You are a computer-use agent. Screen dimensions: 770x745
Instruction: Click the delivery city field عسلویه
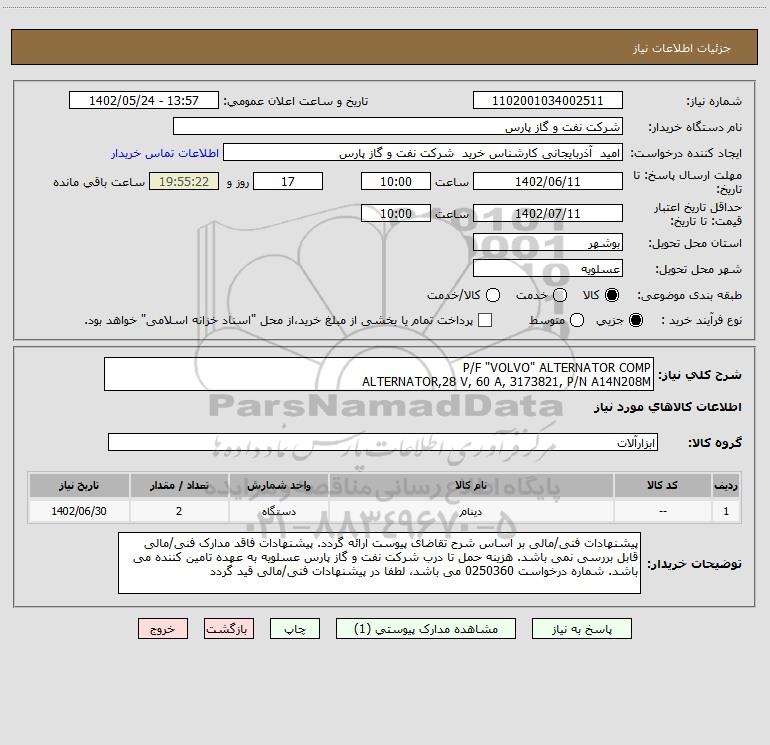[548, 269]
